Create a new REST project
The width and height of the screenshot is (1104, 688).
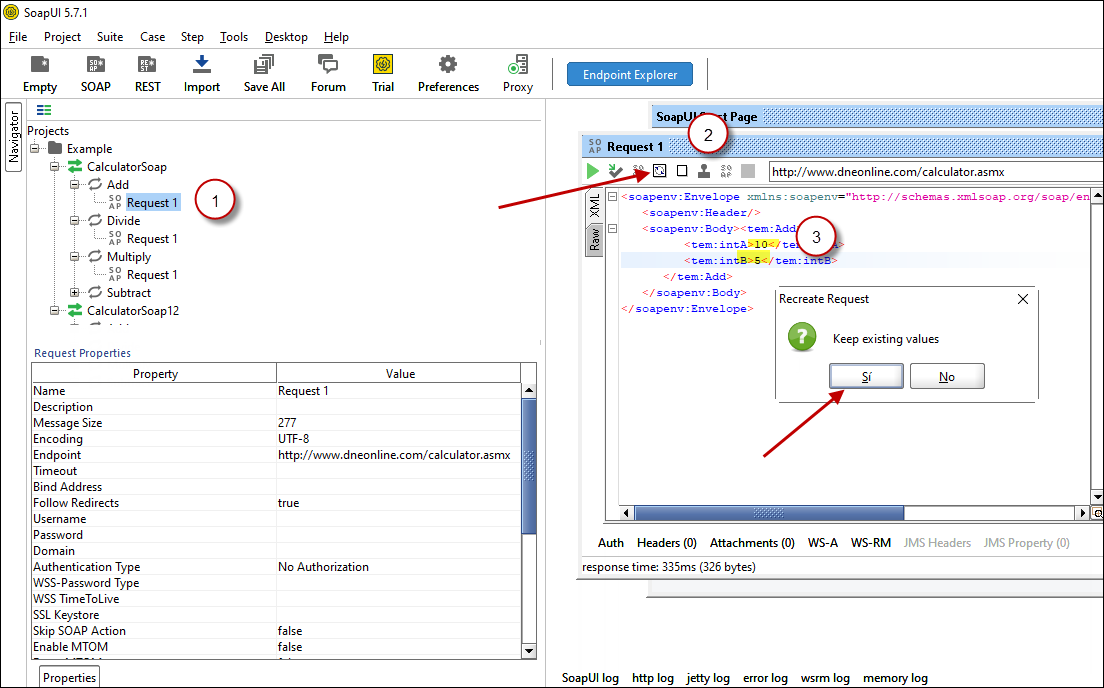(x=148, y=73)
